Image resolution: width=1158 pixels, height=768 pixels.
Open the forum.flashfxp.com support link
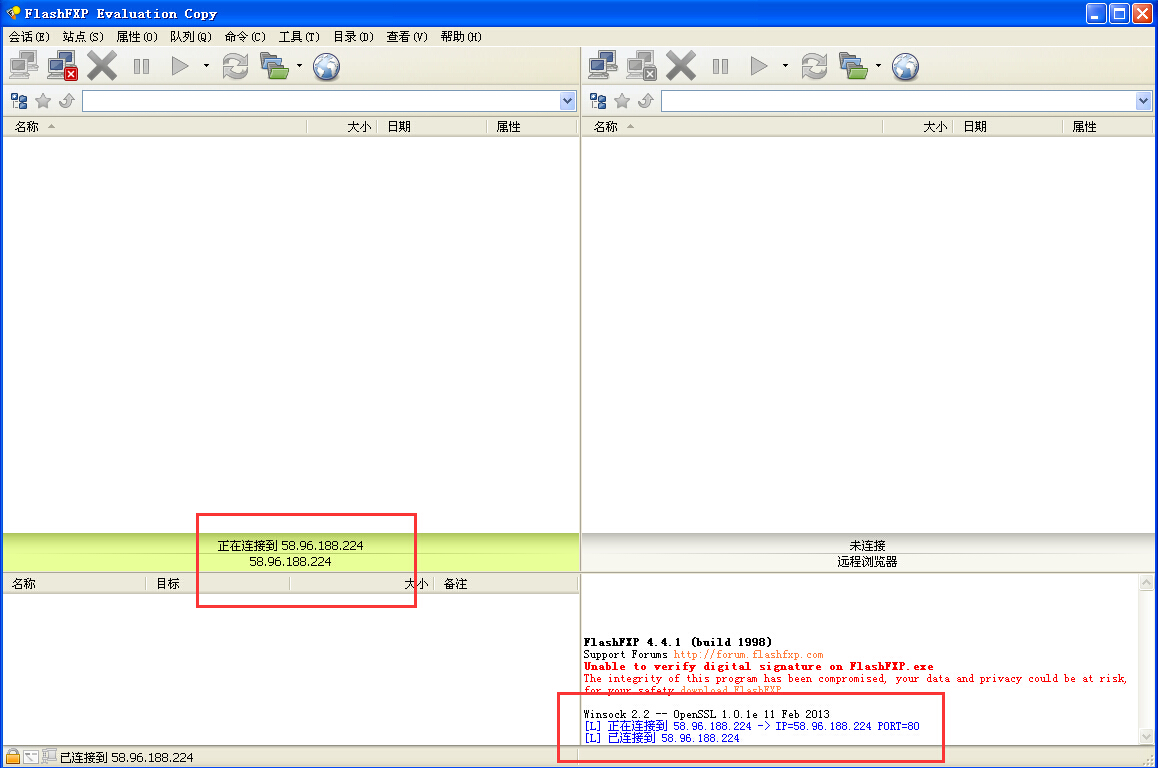[x=748, y=654]
